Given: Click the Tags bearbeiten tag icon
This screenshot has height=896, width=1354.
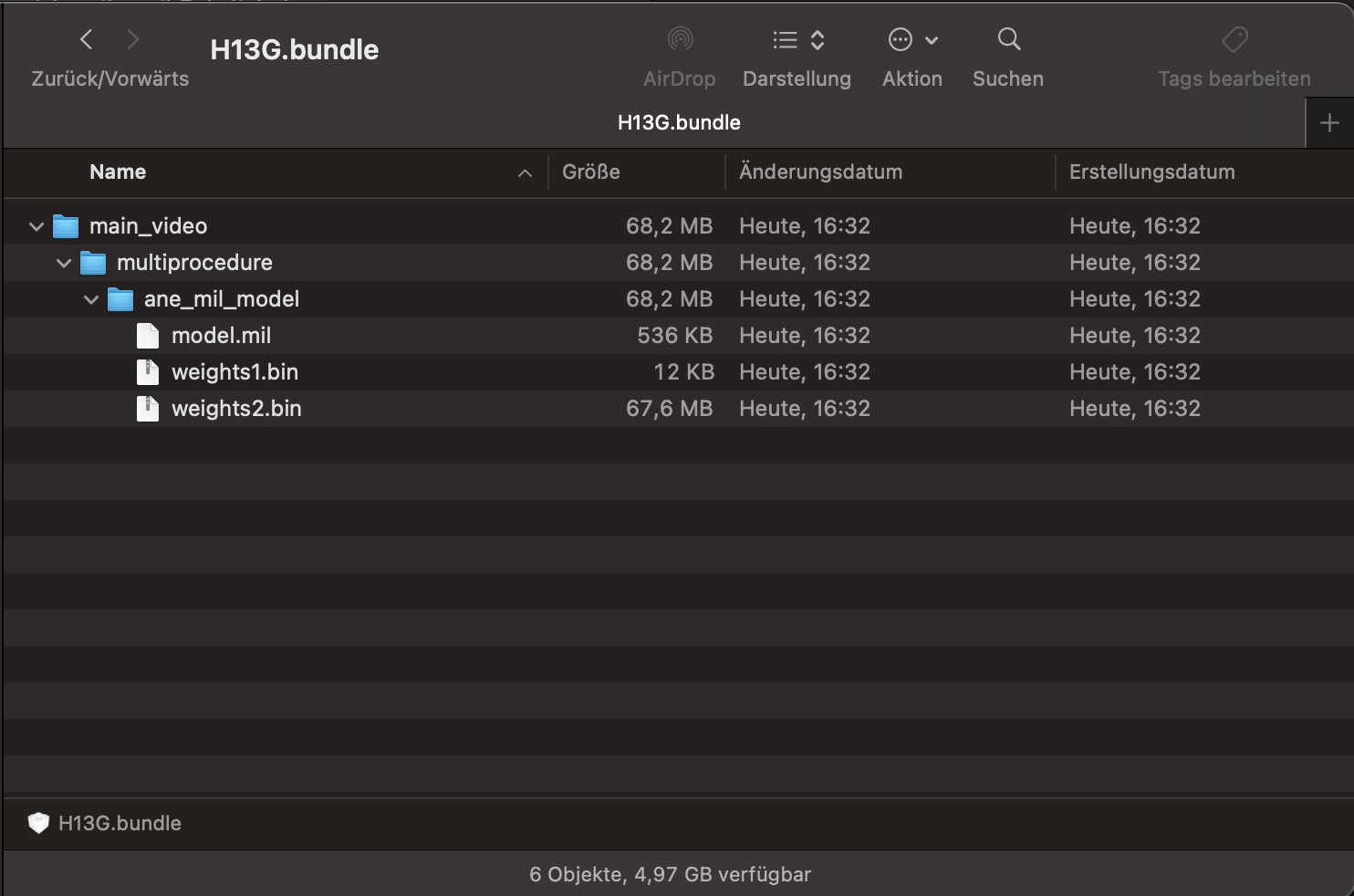Looking at the screenshot, I should [x=1234, y=39].
